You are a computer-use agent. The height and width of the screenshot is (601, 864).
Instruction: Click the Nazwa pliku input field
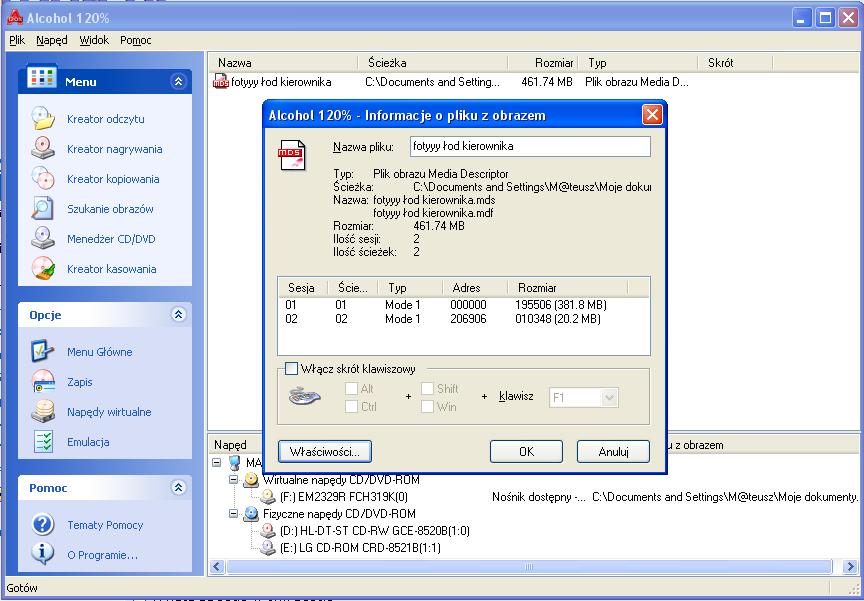(x=530, y=147)
